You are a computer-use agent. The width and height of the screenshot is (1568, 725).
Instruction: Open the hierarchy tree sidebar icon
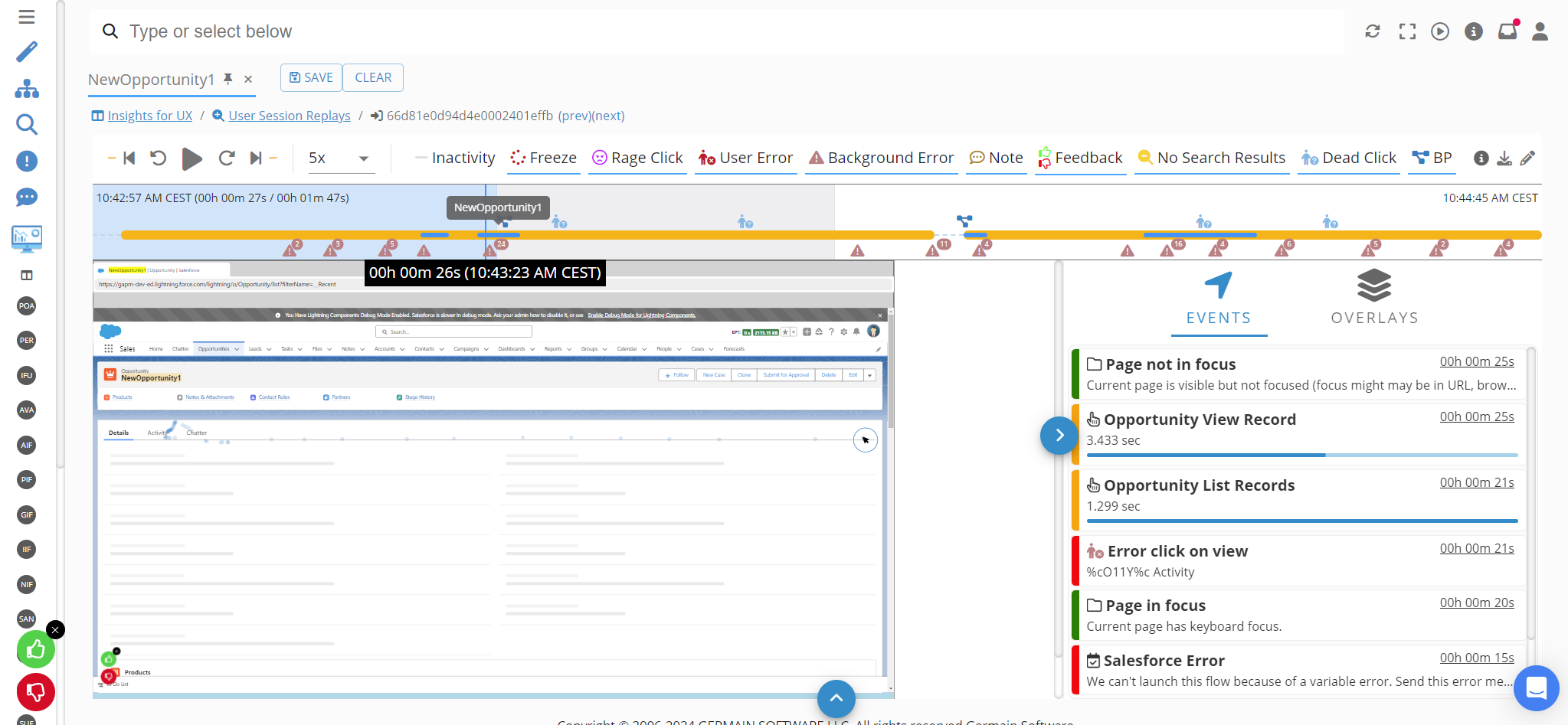(27, 89)
